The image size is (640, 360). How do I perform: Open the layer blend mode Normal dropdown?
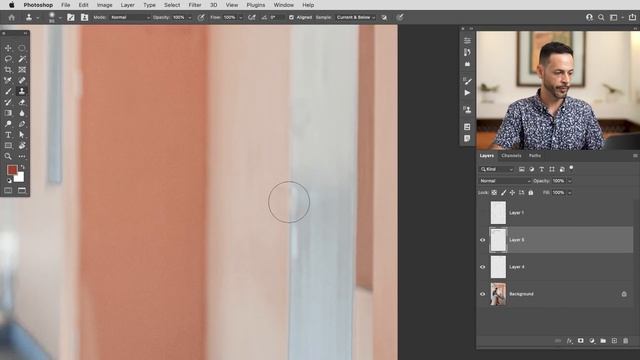pyautogui.click(x=505, y=181)
